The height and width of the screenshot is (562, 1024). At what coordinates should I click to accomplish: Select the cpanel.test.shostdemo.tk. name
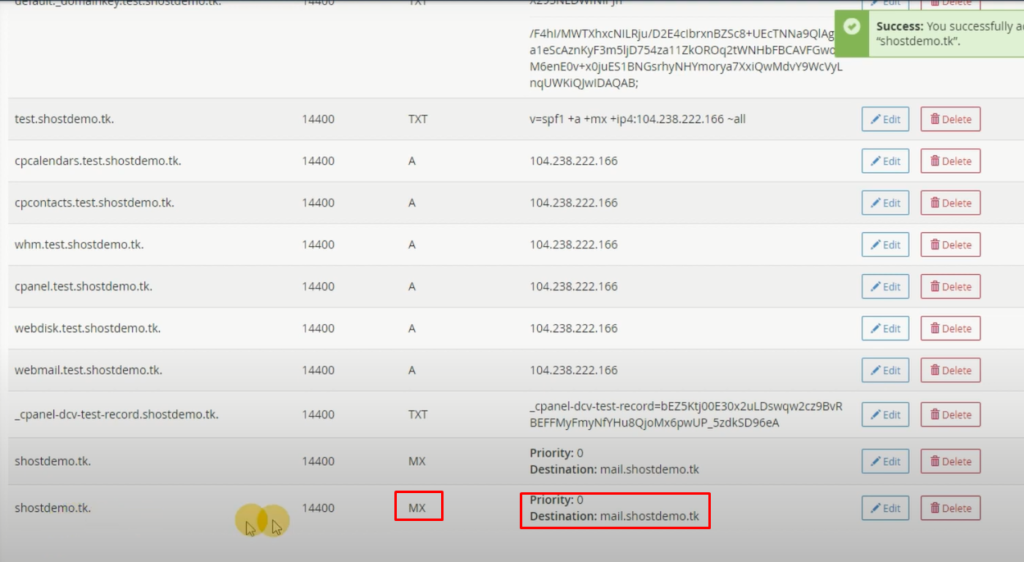coord(84,286)
